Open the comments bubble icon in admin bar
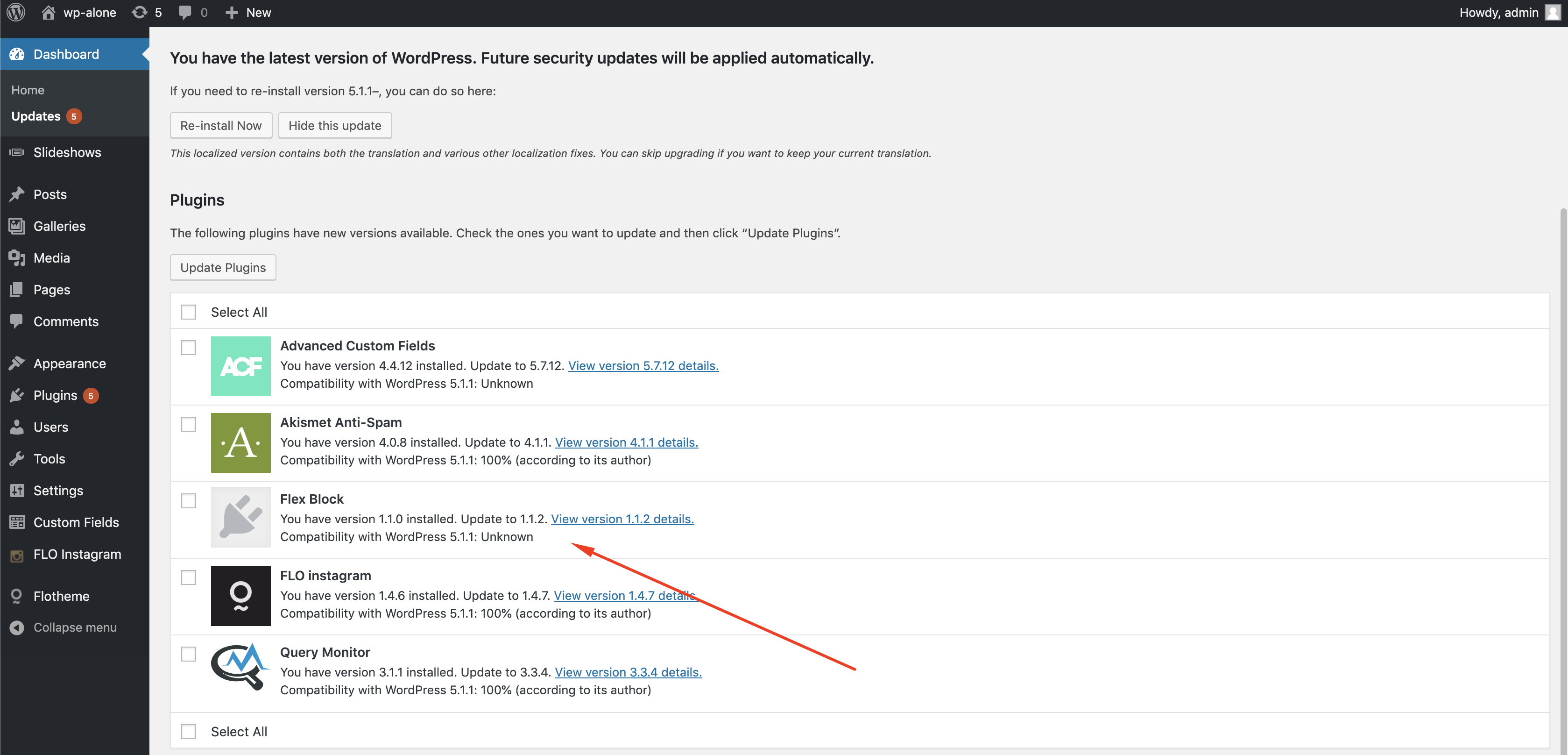Screen dimensions: 1568x755 (x=185, y=13)
